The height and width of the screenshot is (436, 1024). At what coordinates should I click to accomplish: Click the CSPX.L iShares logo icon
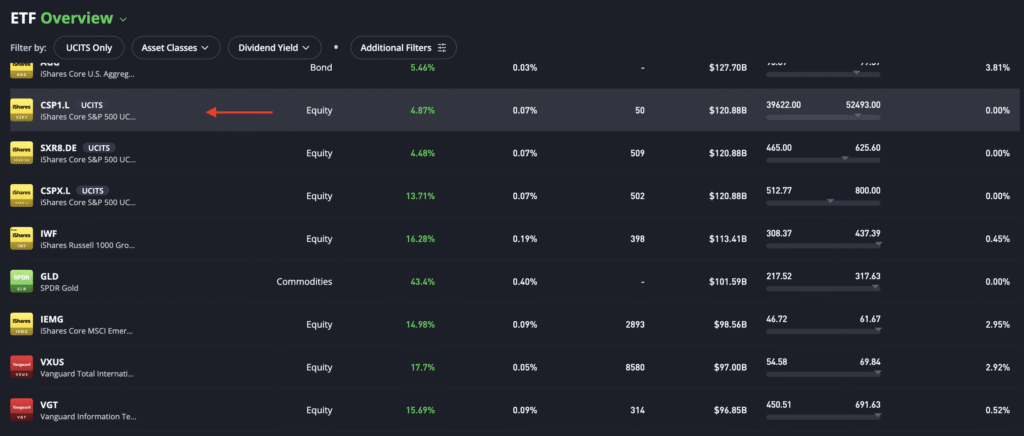pos(22,196)
